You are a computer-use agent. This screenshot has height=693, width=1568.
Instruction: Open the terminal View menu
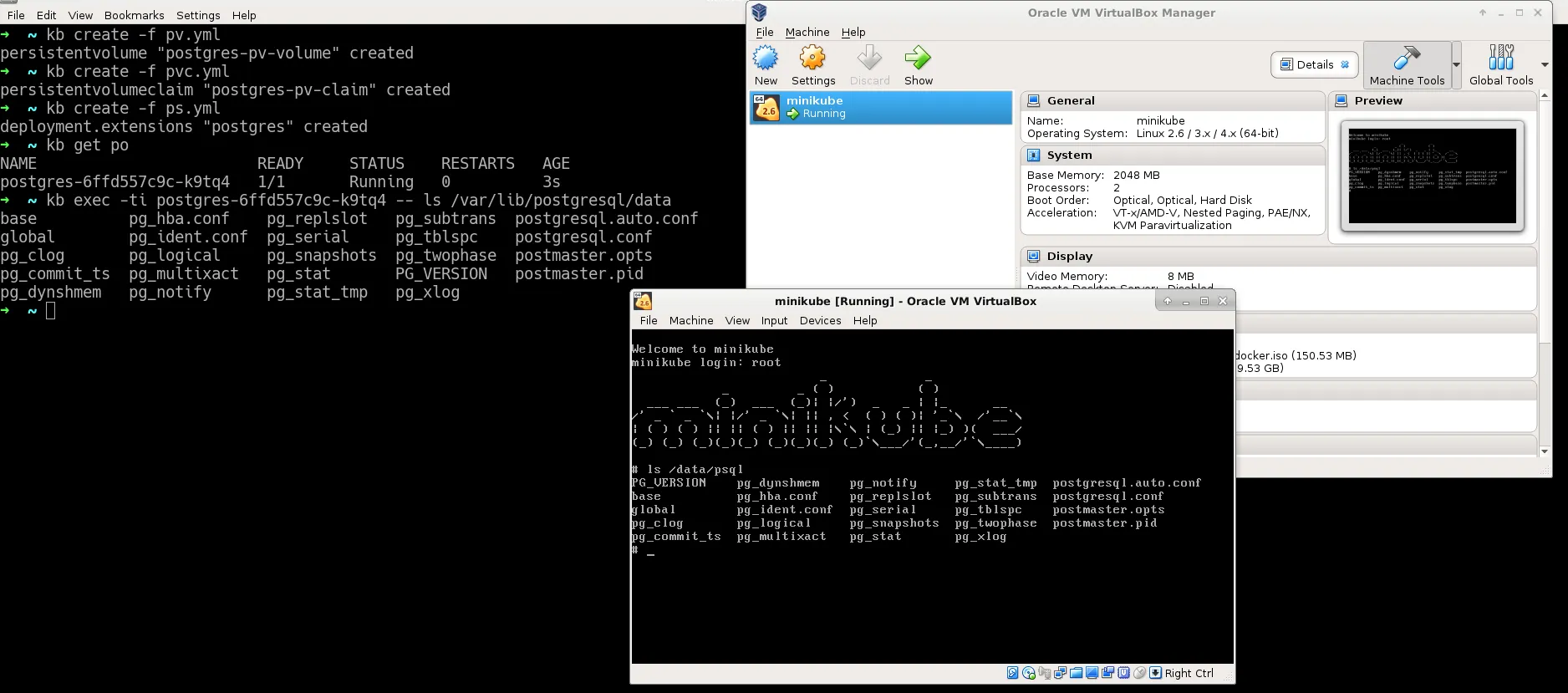pos(80,15)
